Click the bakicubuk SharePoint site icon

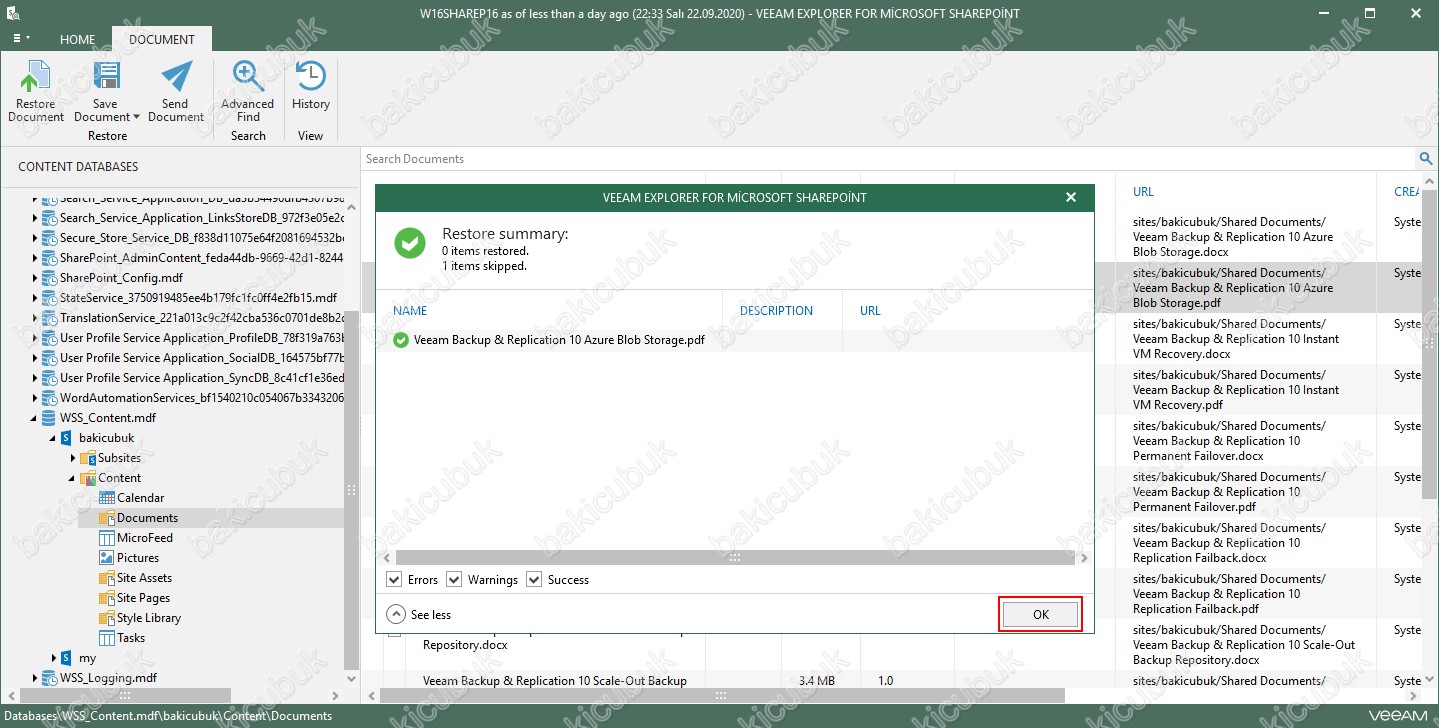[67, 438]
